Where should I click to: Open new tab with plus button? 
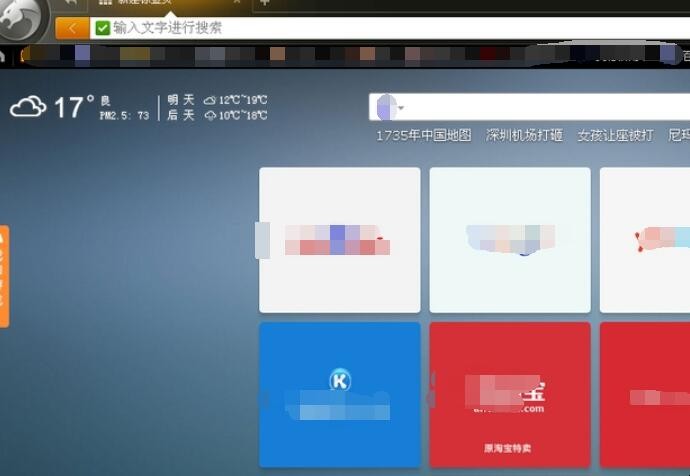[265, 3]
